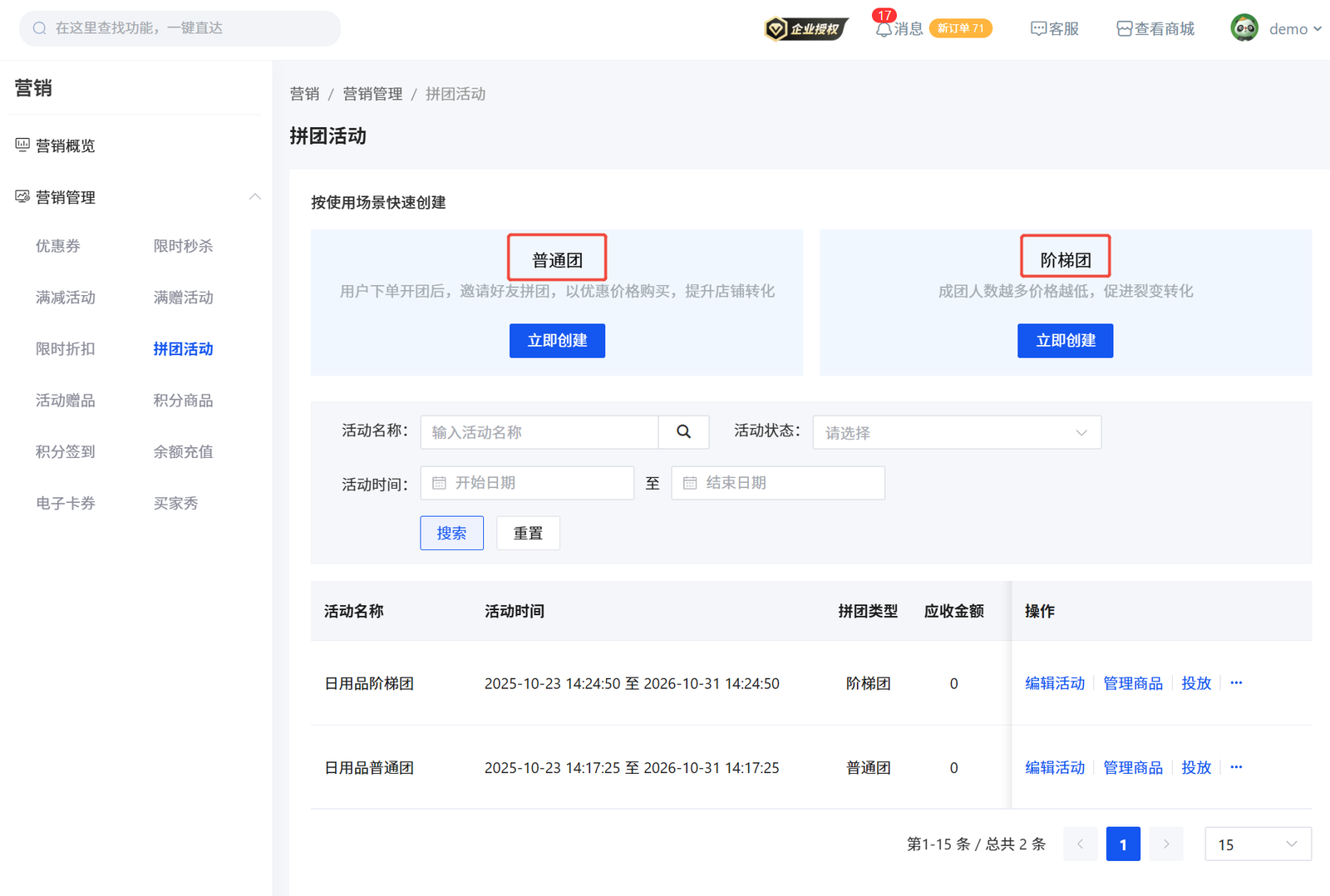This screenshot has height=896, width=1330.
Task: Create a 普通团 with 立即创建 button
Action: (557, 341)
